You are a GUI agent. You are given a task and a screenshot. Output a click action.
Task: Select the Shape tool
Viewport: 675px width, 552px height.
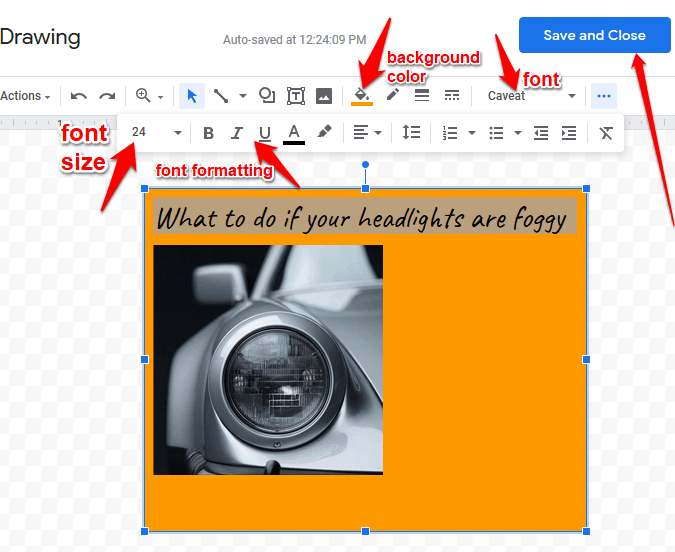point(267,95)
